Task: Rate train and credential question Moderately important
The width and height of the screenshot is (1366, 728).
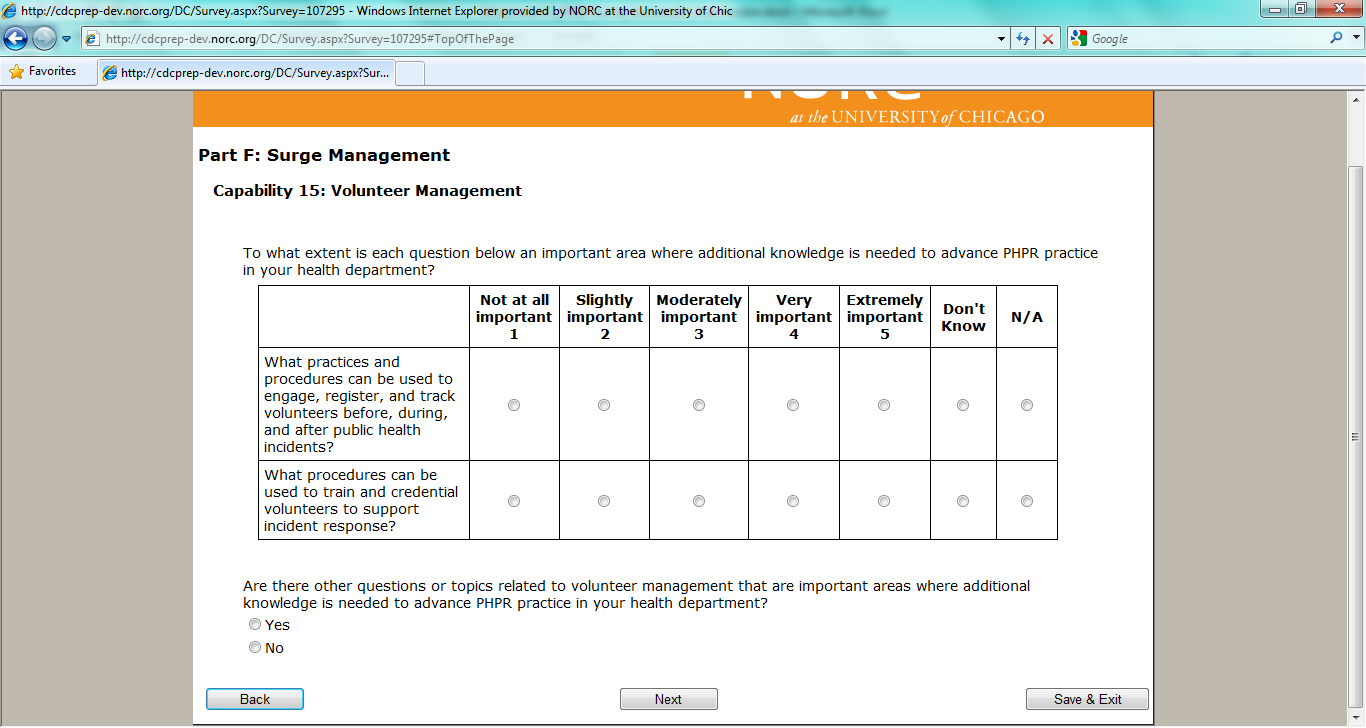Action: point(699,501)
